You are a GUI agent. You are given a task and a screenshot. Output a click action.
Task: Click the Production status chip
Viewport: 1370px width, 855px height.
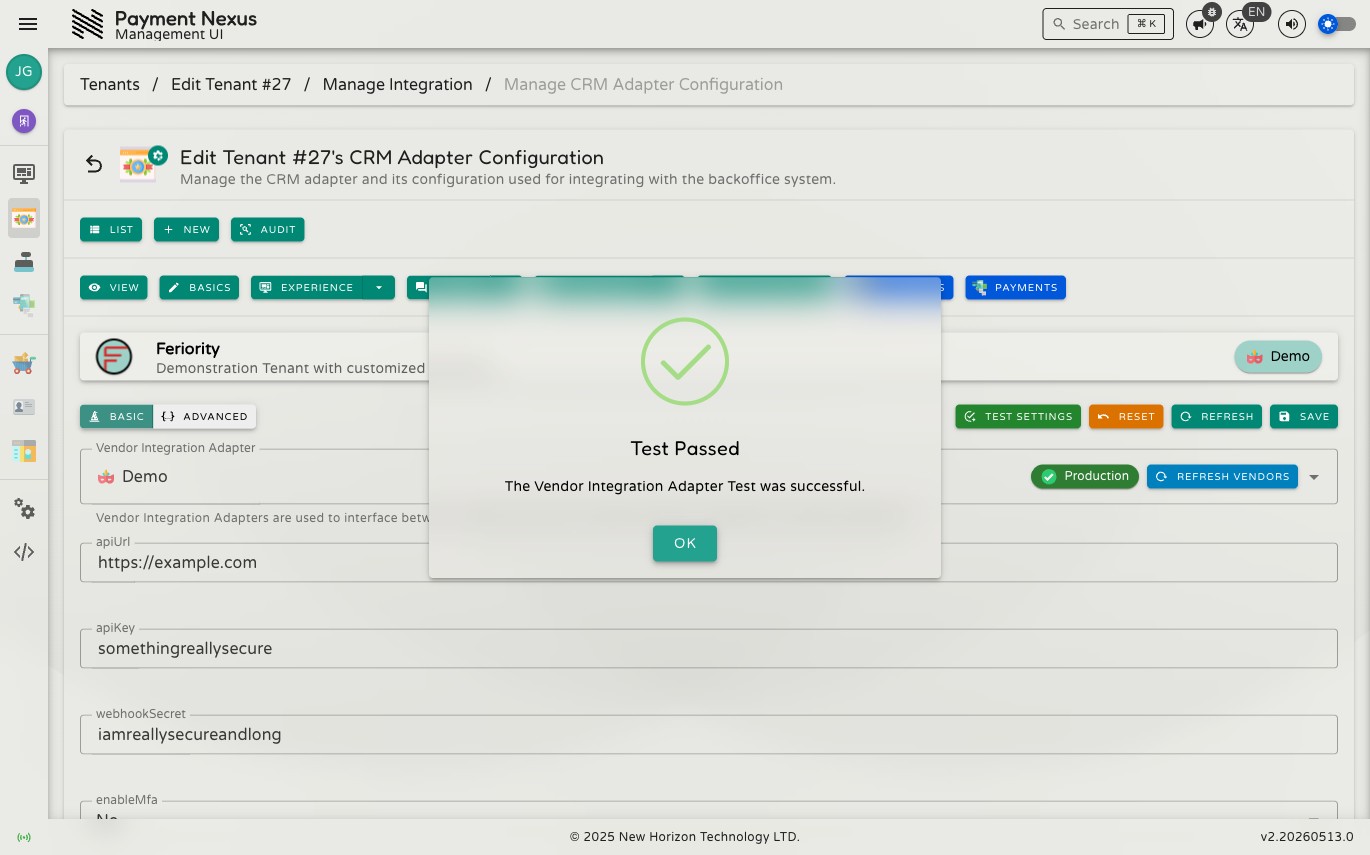pos(1085,476)
